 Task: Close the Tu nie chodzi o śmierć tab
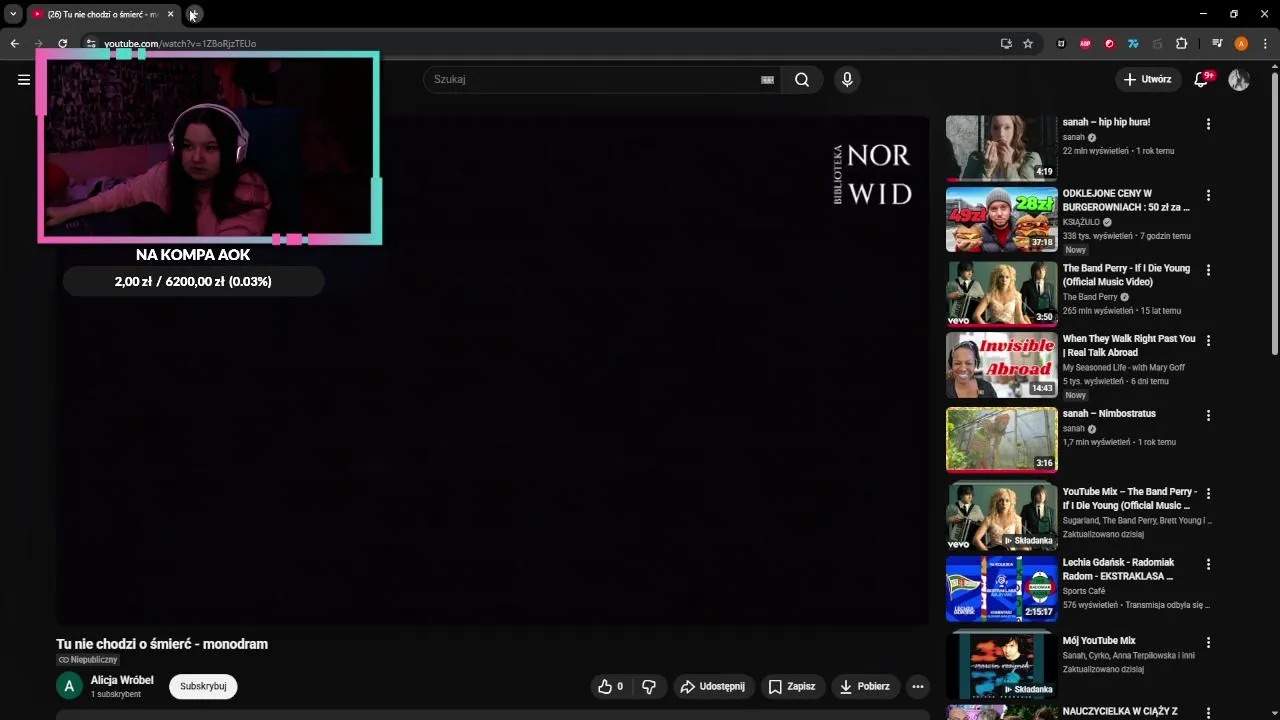[170, 14]
